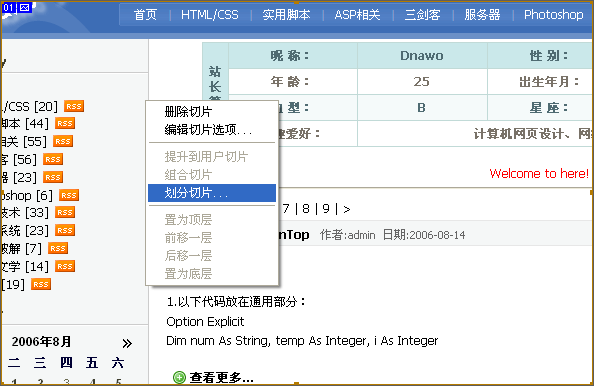Go to the 首页 navigation tab
This screenshot has height=386, width=594.
(x=145, y=15)
